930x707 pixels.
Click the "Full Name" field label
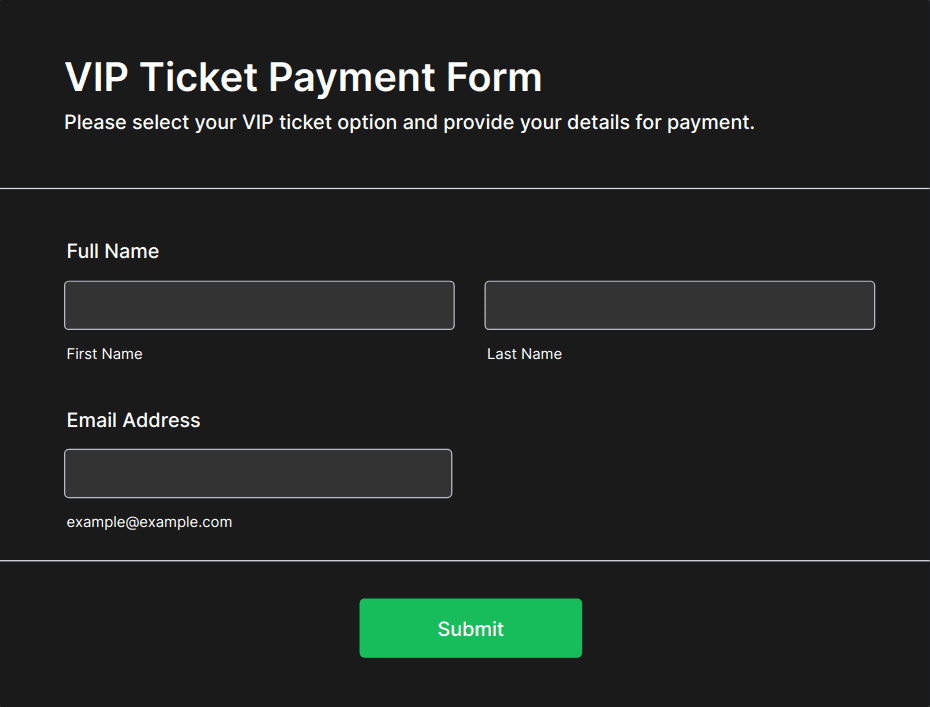click(x=113, y=251)
